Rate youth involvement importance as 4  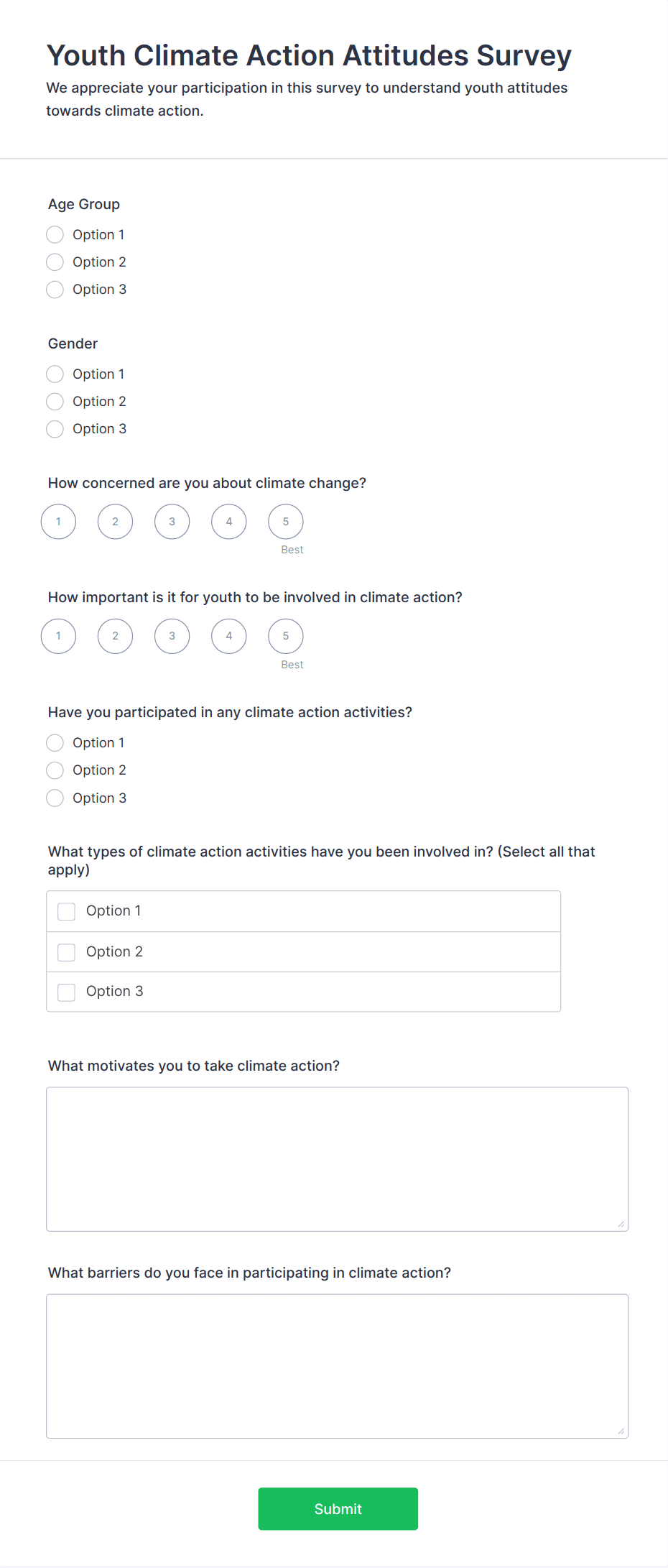pos(228,636)
